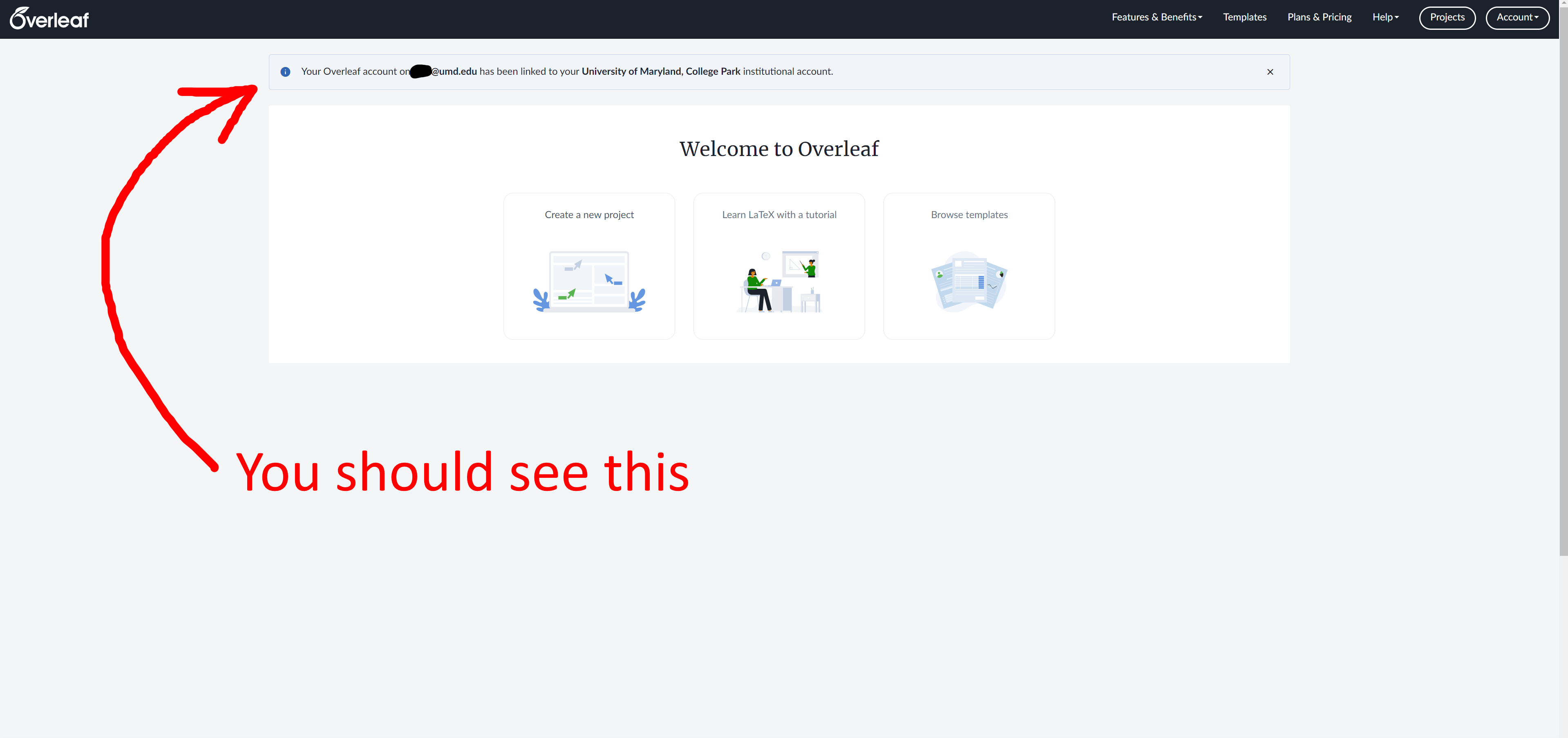Click the Welcome to Overleaf heading
Viewport: 1568px width, 738px height.
click(779, 148)
